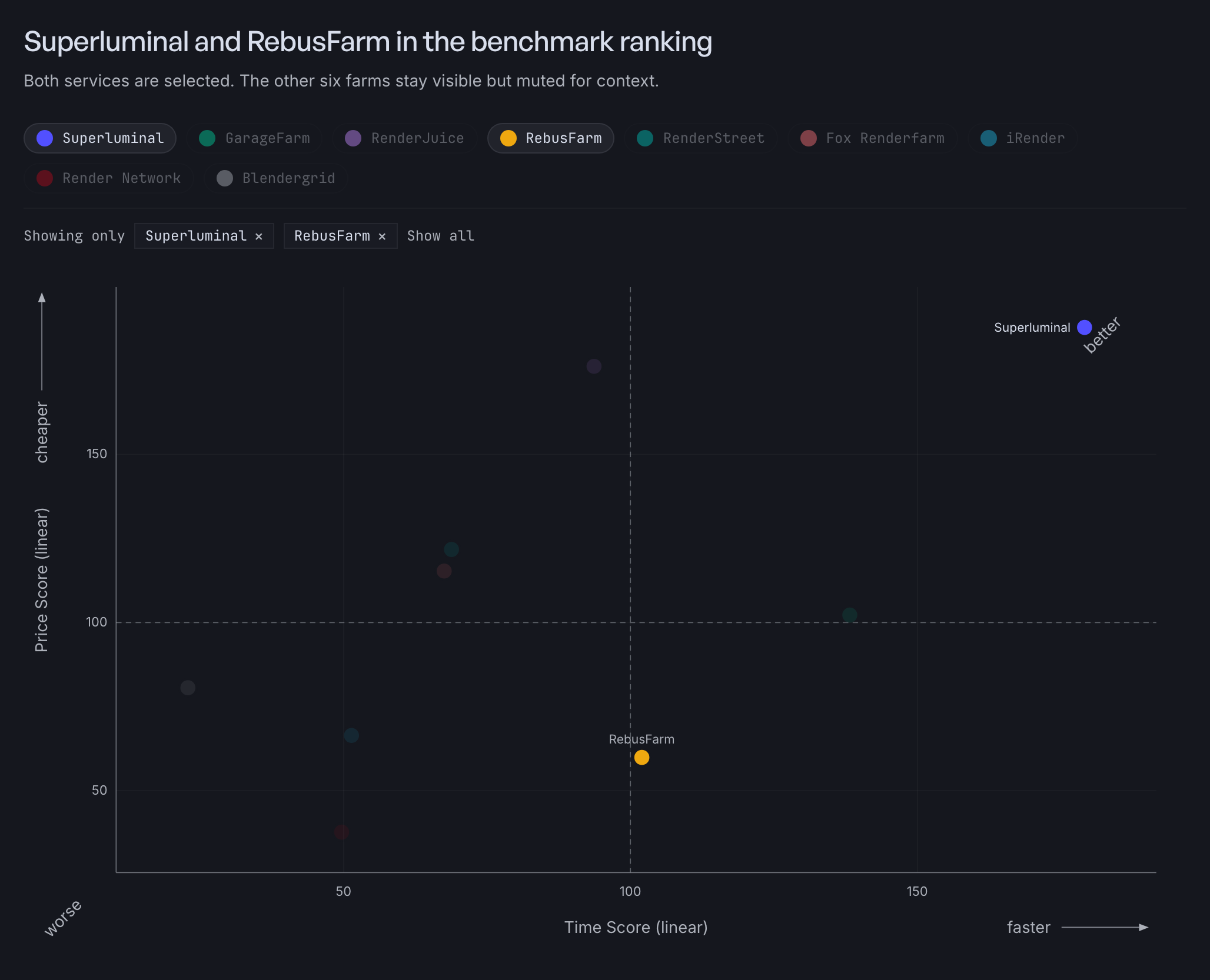Viewport: 1210px width, 980px height.
Task: Click the RebusFarm label above orange point
Action: click(x=641, y=739)
